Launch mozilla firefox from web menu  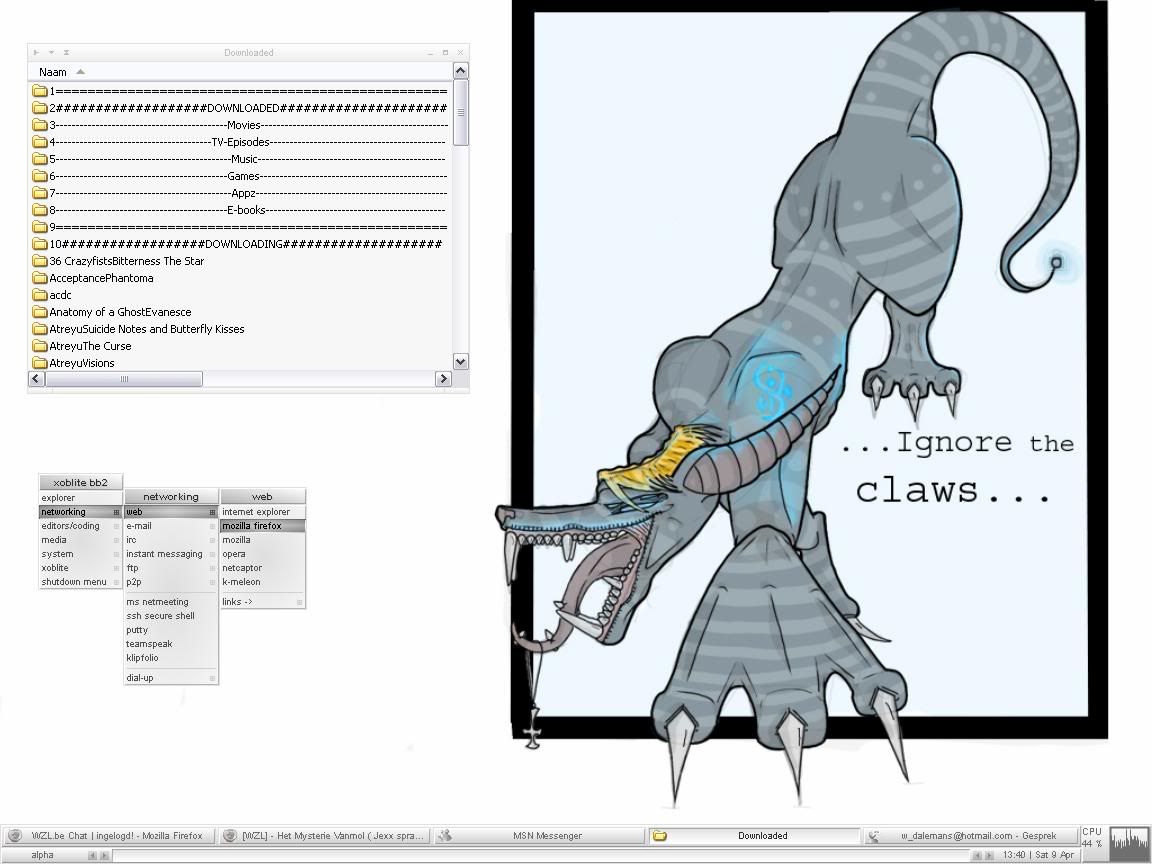pos(262,526)
